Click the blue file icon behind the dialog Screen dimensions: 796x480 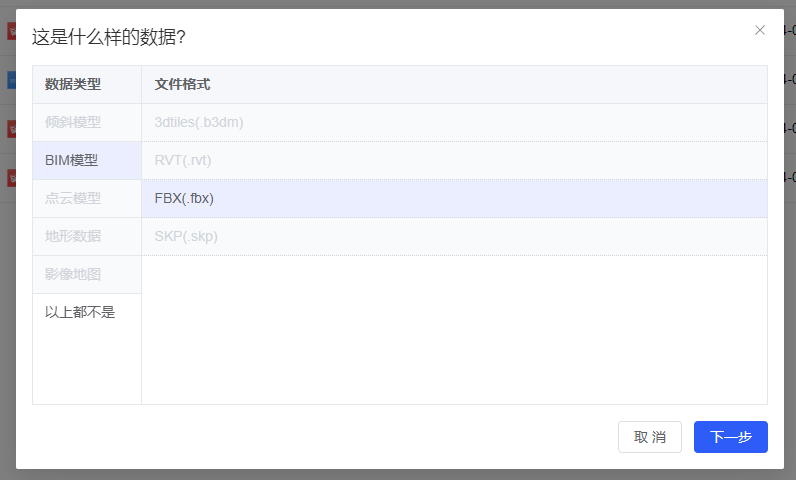tap(10, 79)
